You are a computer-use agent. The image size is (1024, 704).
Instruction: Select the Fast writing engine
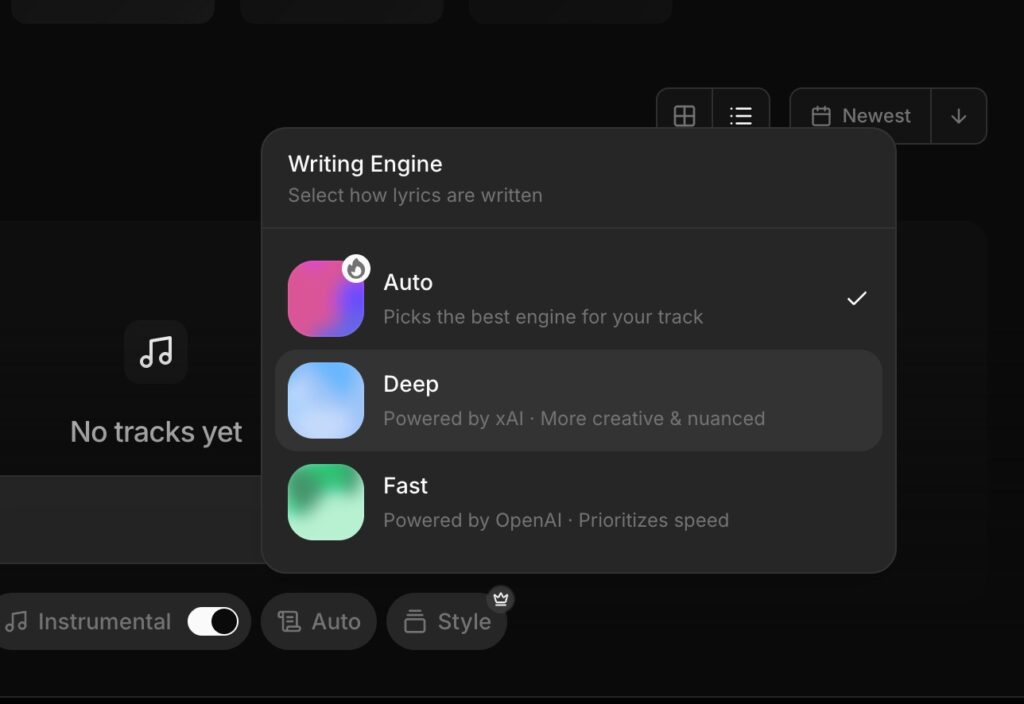tap(578, 502)
